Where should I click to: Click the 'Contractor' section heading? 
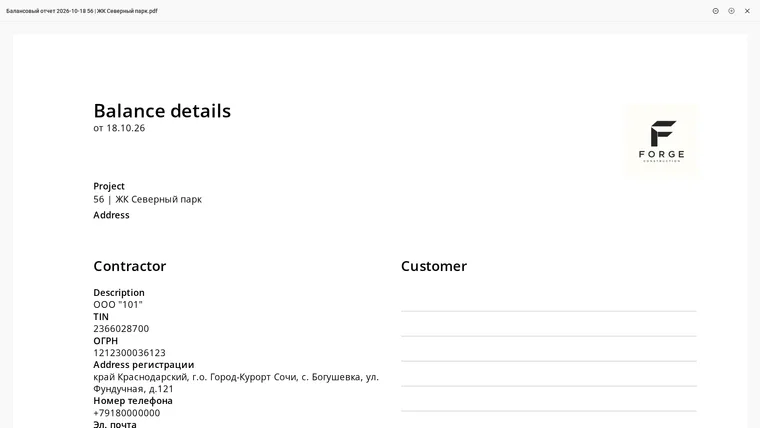pos(129,266)
